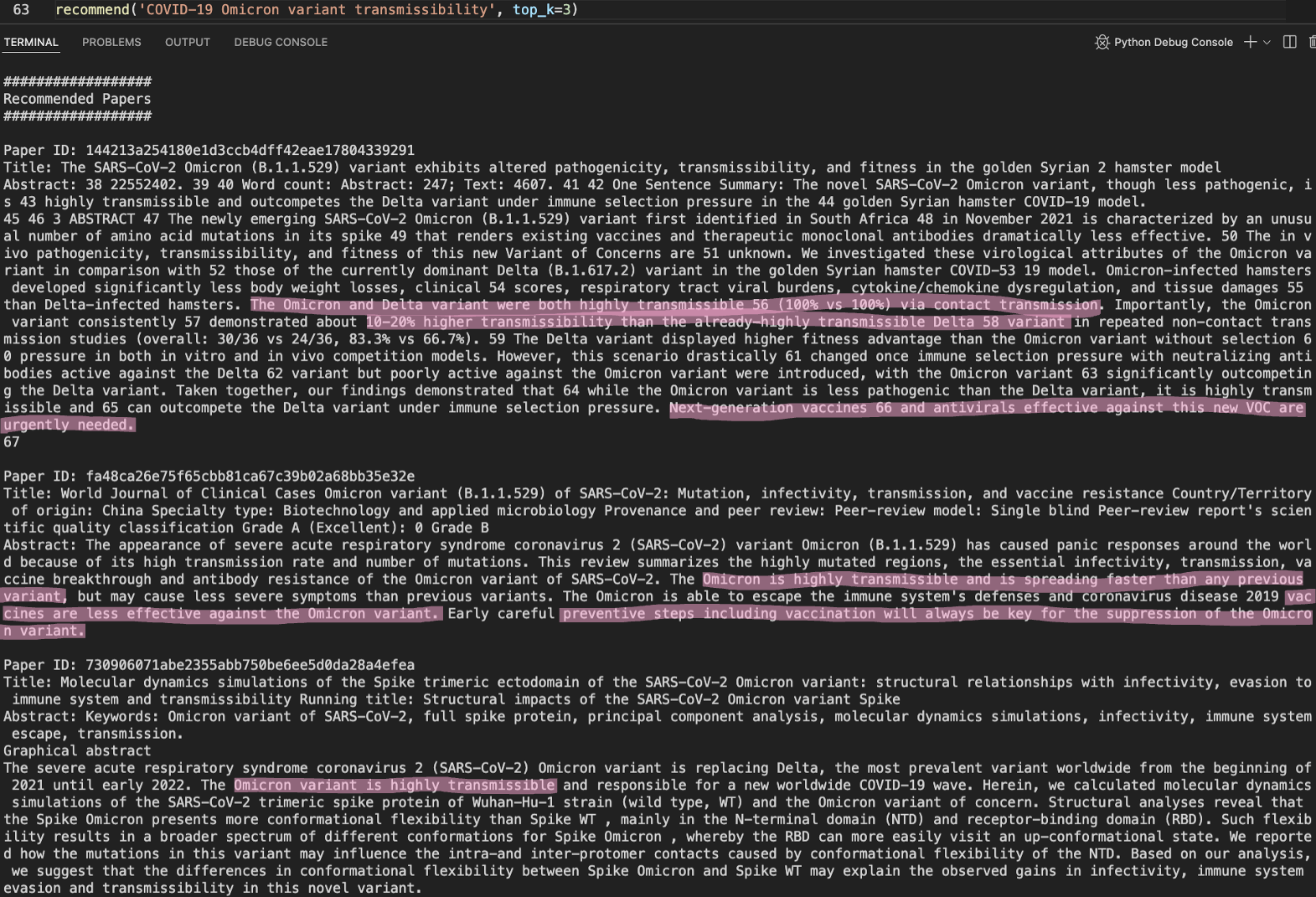
Task: Click the 'Graphical abstract' line
Action: 77,750
